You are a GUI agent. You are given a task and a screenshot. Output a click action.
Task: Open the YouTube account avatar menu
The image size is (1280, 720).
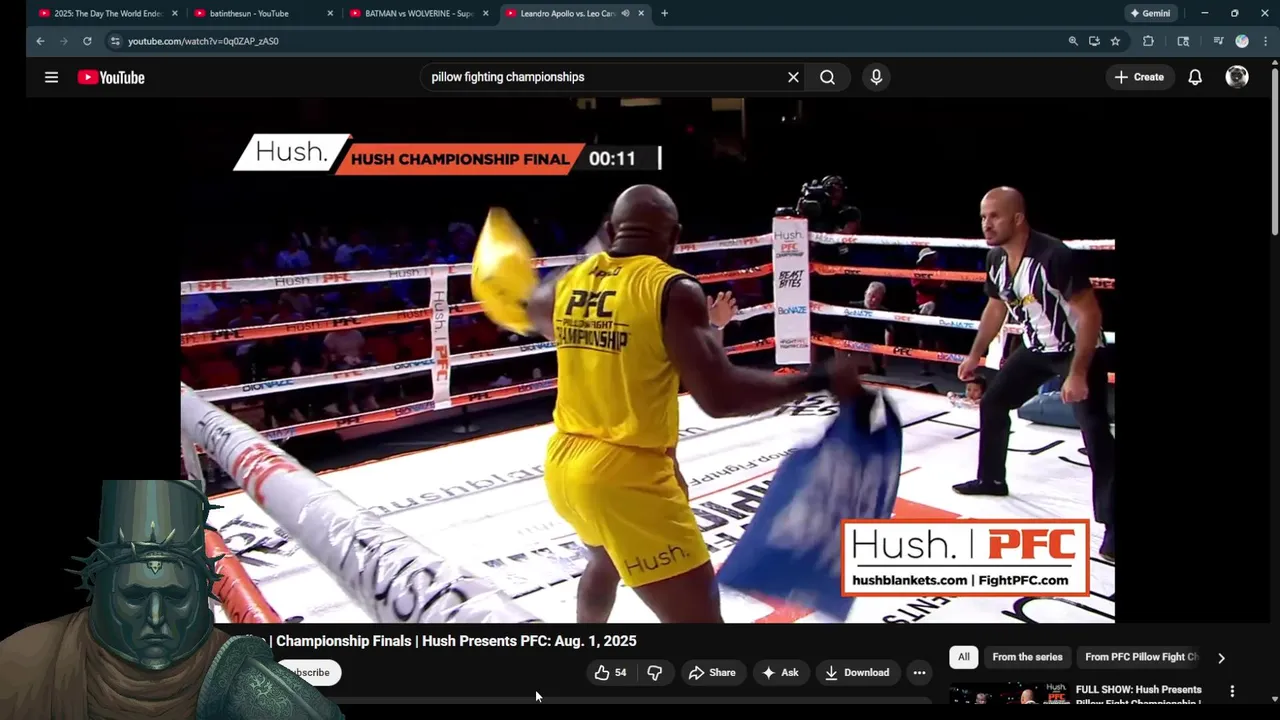(1237, 77)
